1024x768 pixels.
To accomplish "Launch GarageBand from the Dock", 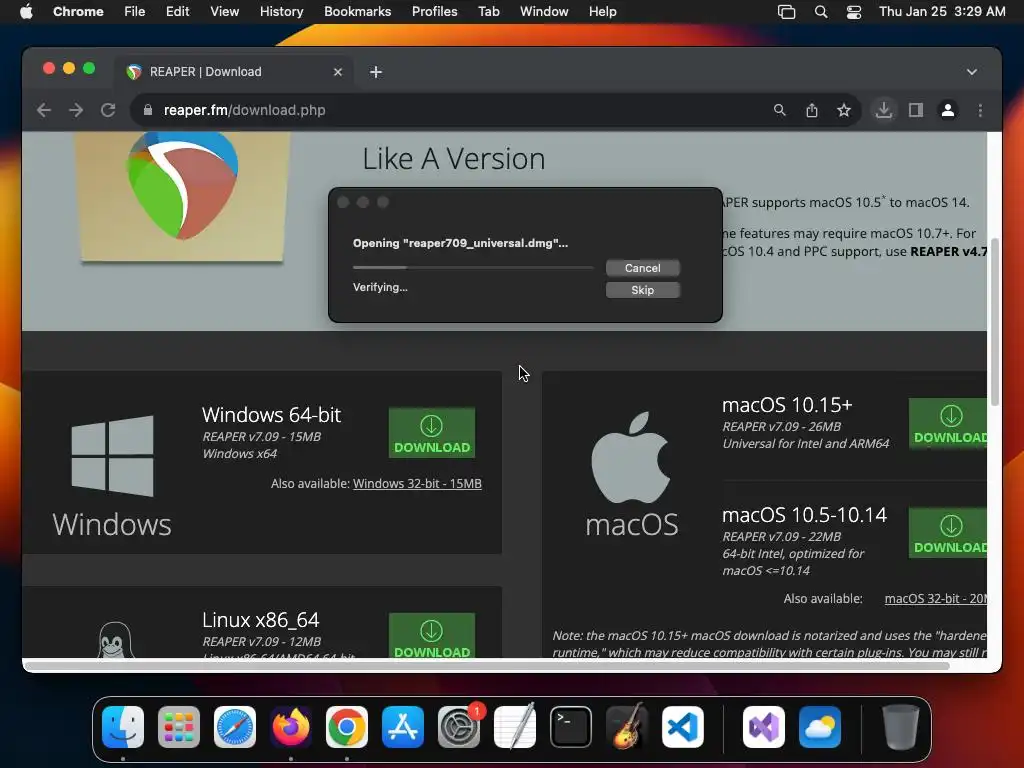I will click(627, 727).
